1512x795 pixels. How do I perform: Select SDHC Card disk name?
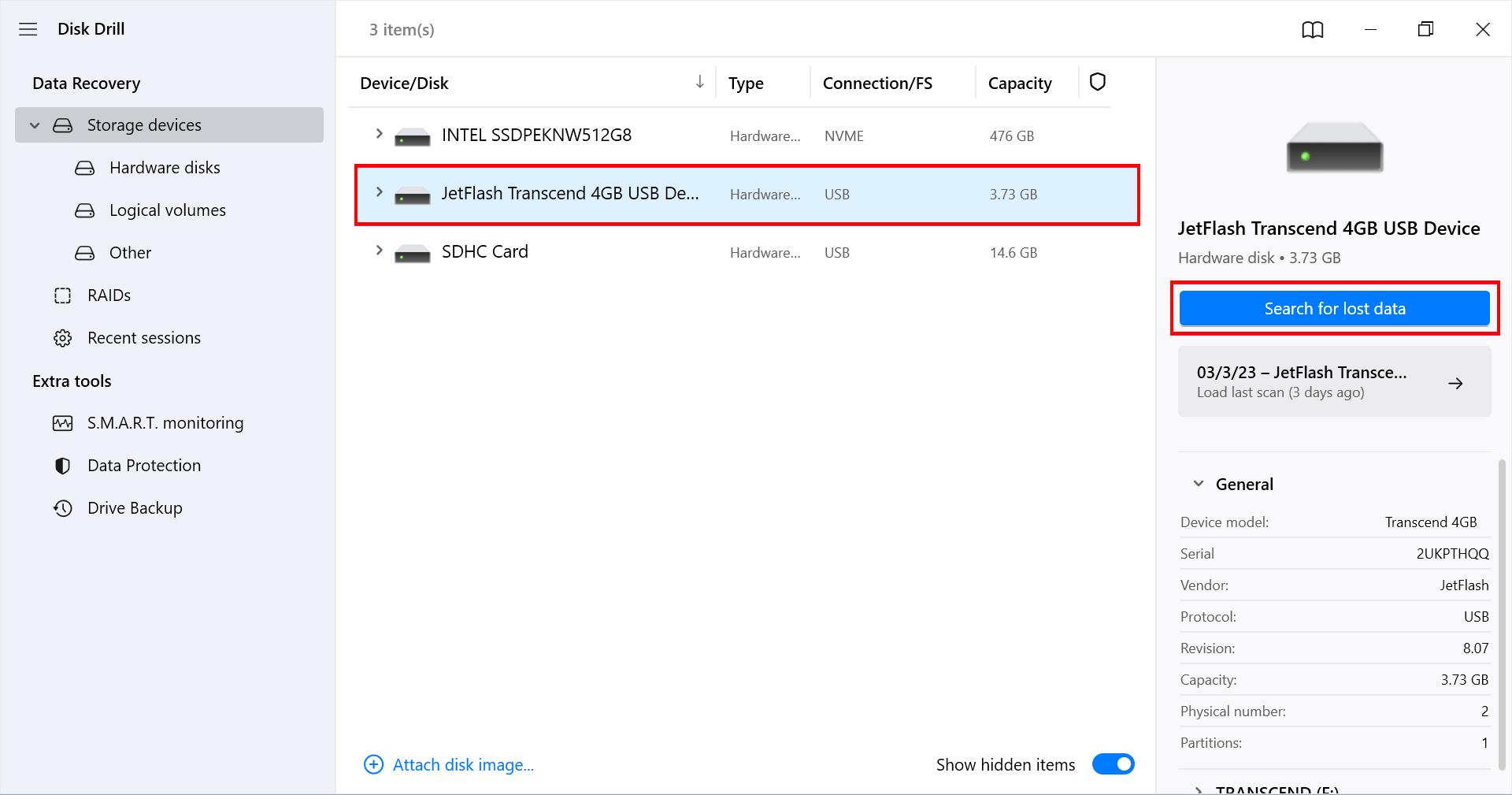click(x=485, y=252)
